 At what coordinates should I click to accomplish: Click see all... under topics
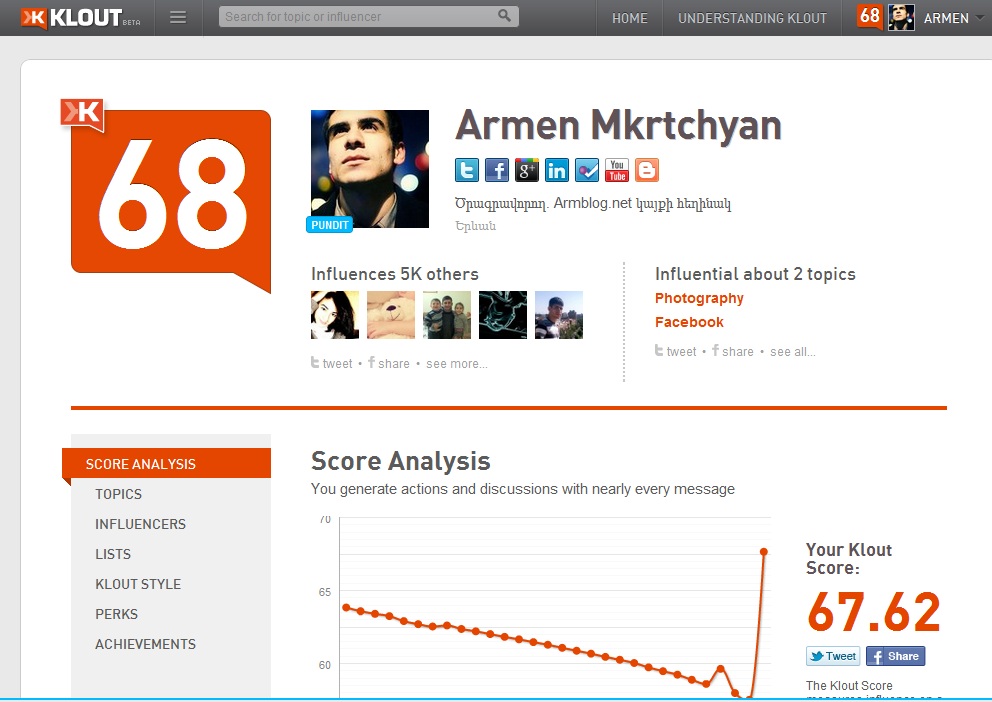(793, 352)
